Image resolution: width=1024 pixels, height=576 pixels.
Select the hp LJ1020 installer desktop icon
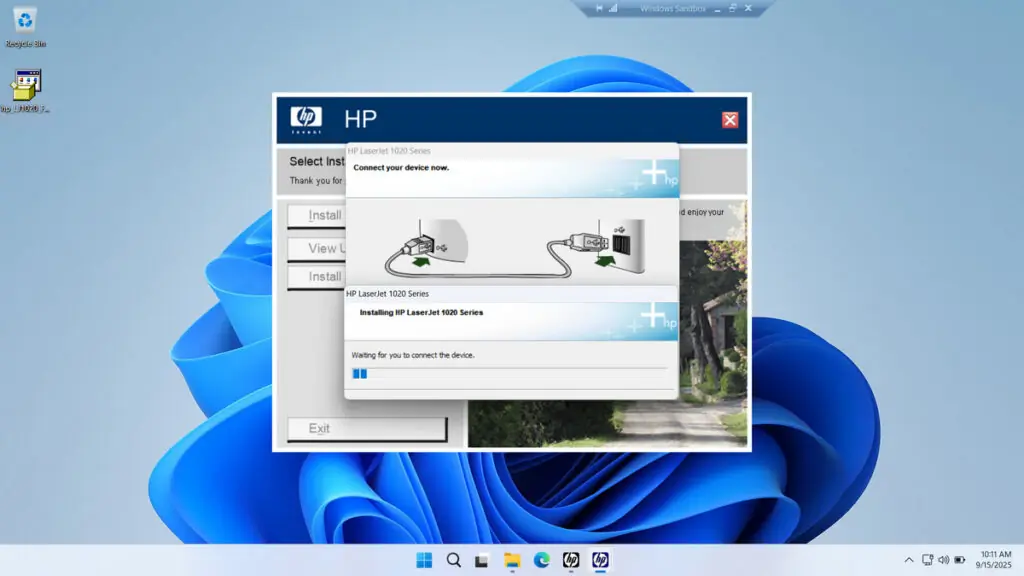tap(25, 90)
